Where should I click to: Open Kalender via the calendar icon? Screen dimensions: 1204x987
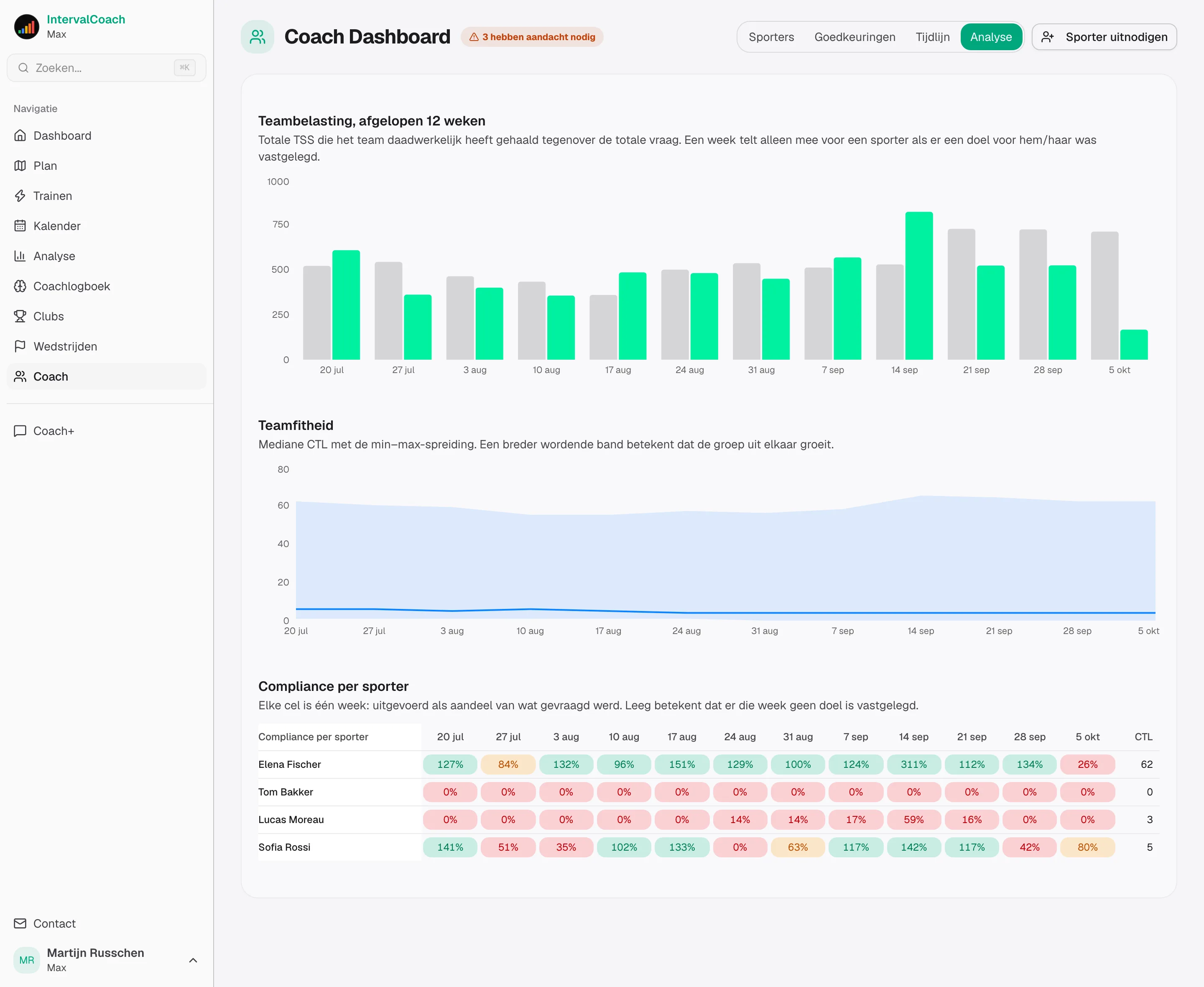click(20, 226)
